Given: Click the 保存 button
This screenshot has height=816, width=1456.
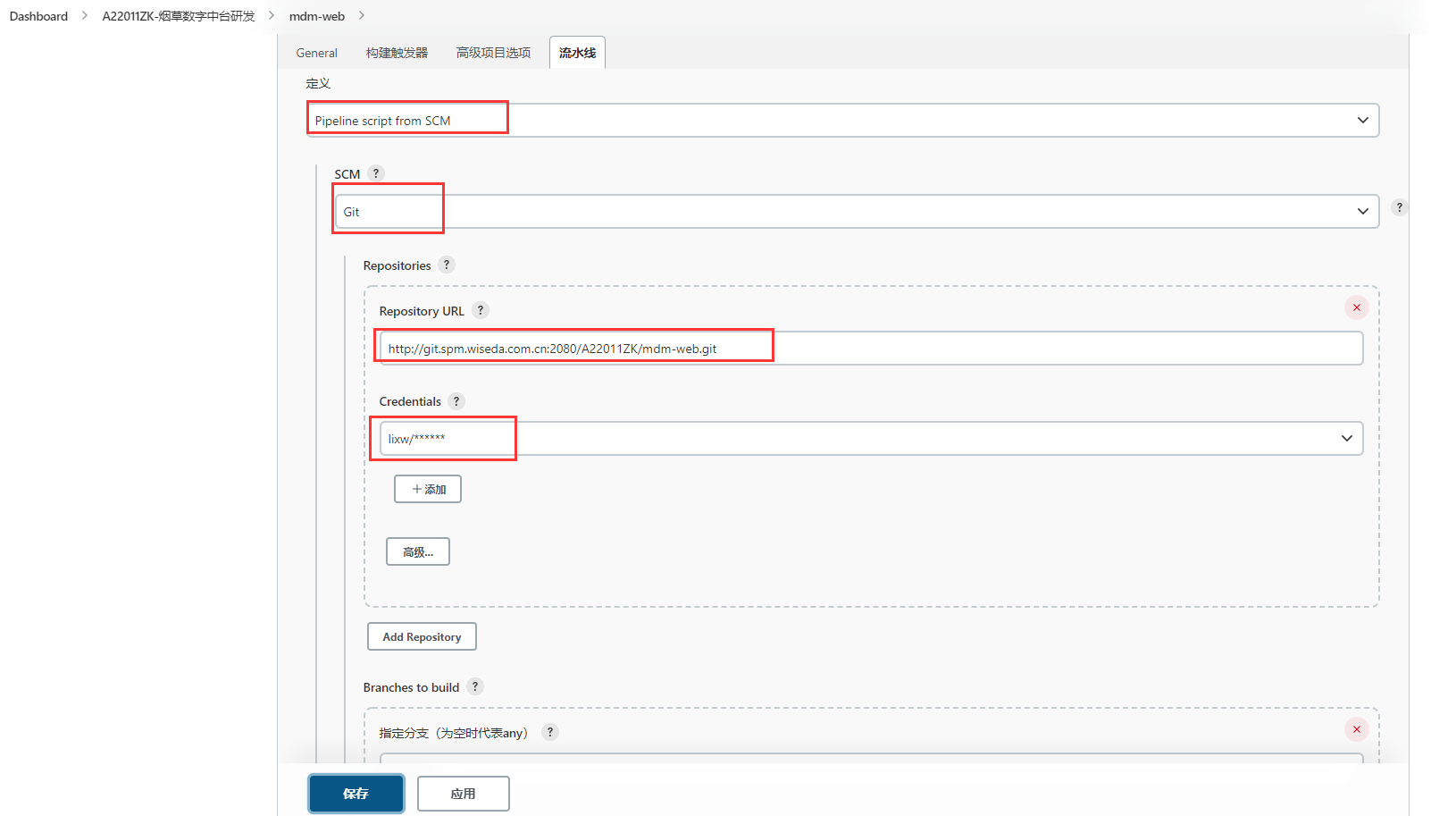Looking at the screenshot, I should (x=356, y=794).
